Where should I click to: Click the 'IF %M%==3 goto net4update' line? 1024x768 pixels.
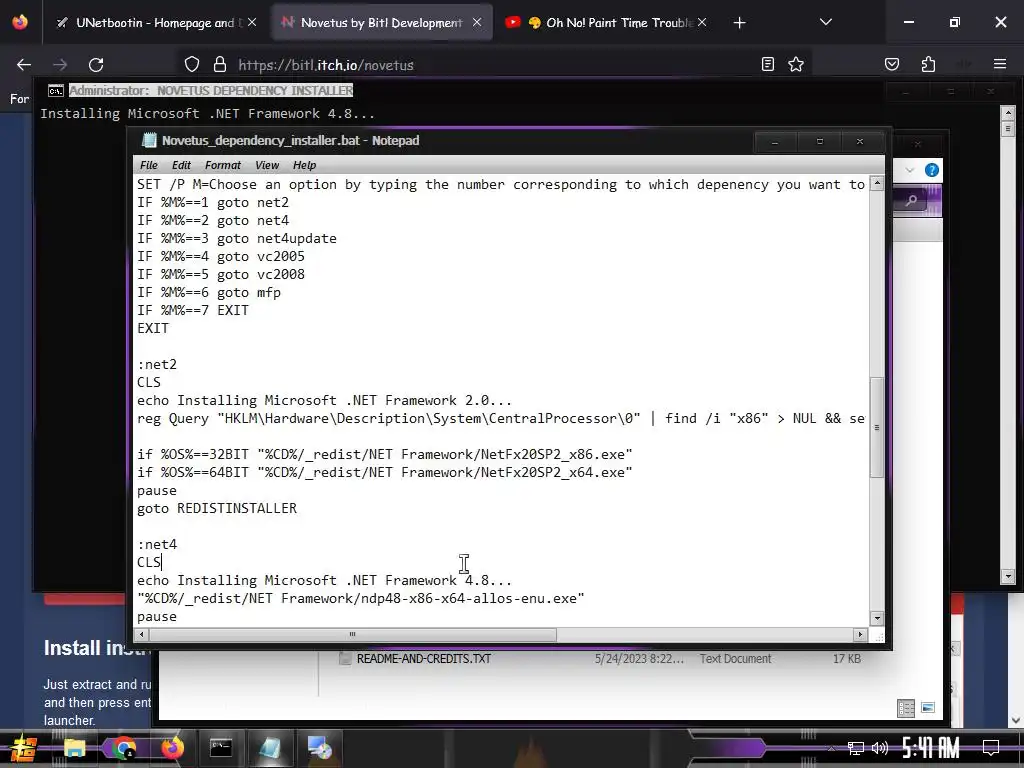[x=236, y=238]
